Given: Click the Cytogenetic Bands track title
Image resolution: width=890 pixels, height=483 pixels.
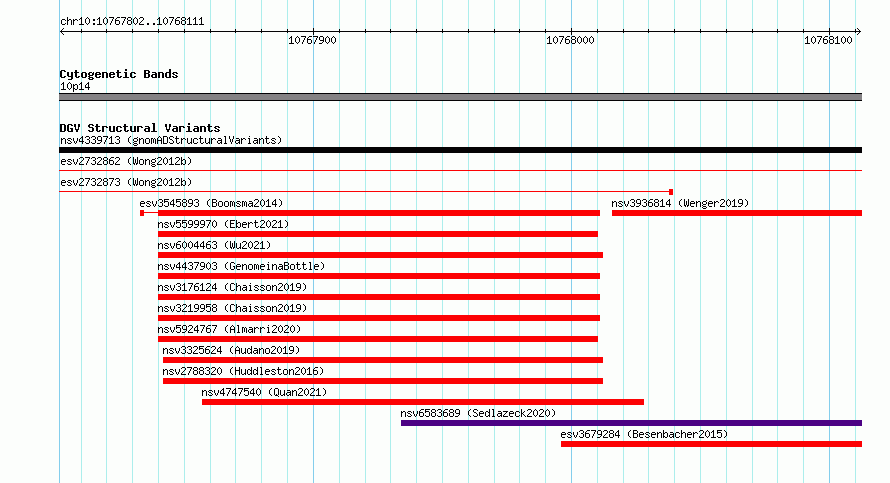Looking at the screenshot, I should tap(119, 74).
